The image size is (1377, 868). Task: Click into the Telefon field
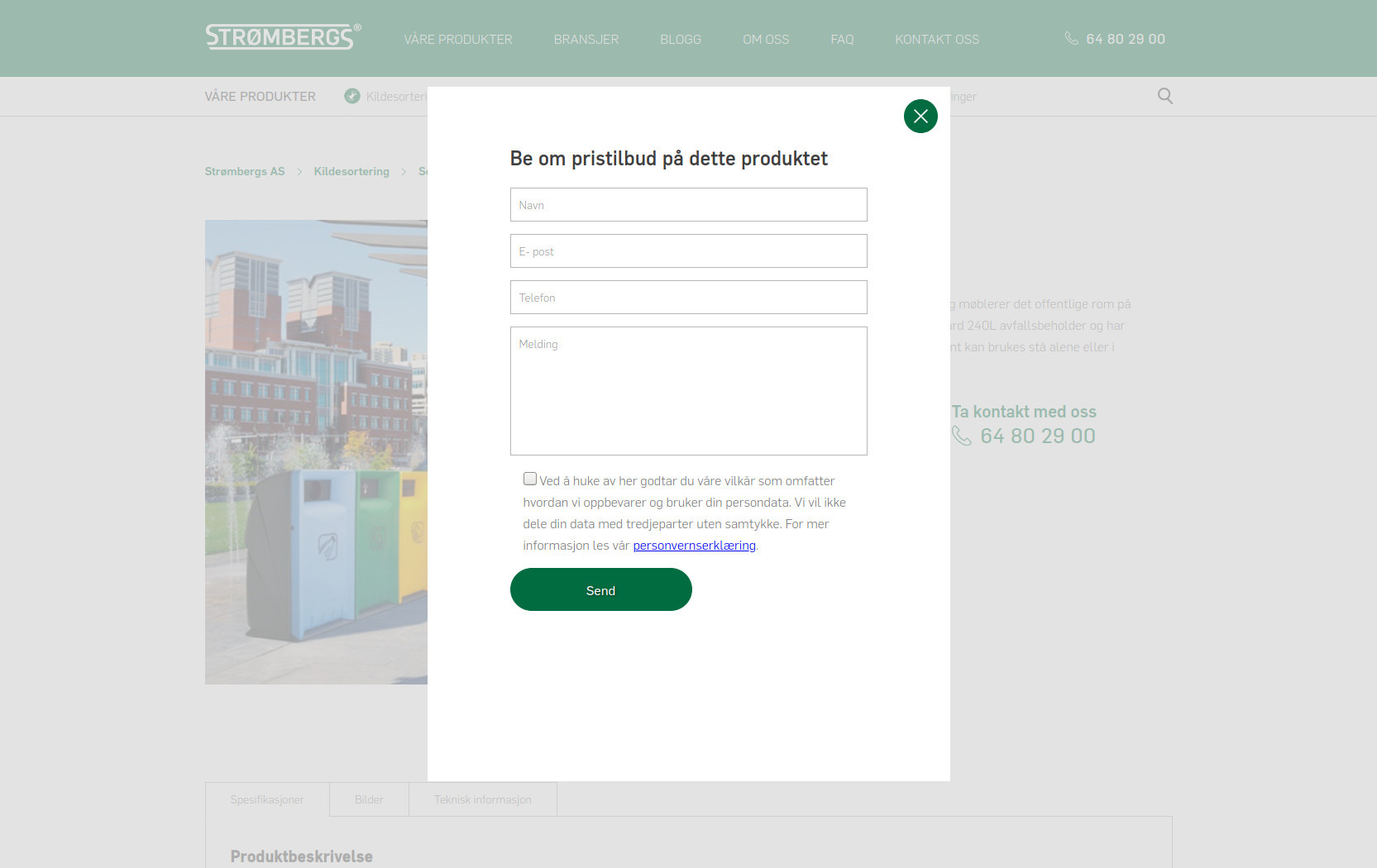[x=689, y=297]
